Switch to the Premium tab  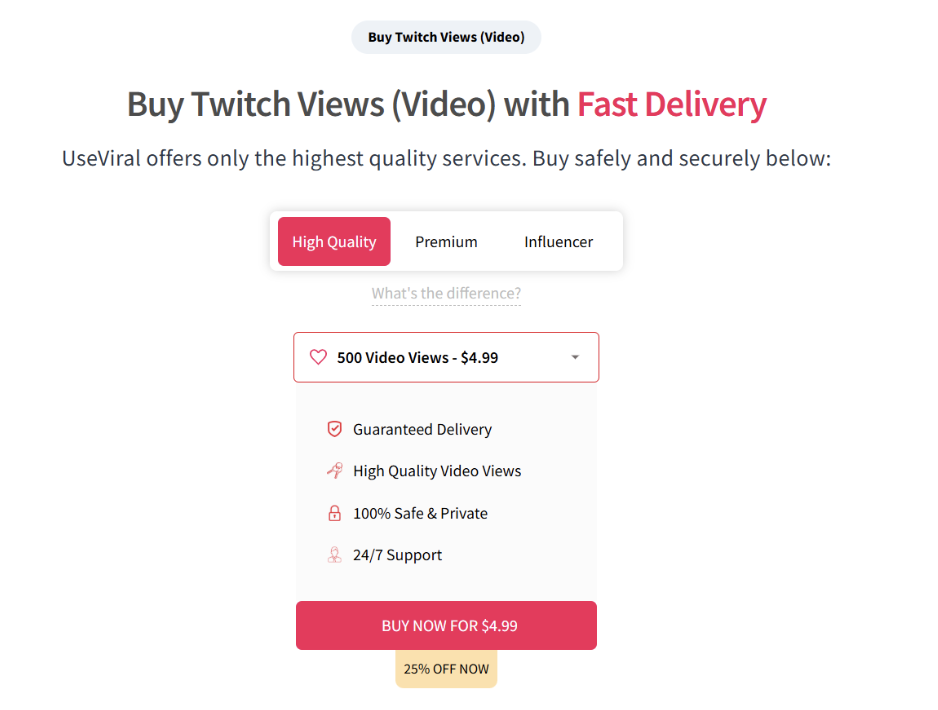[446, 242]
